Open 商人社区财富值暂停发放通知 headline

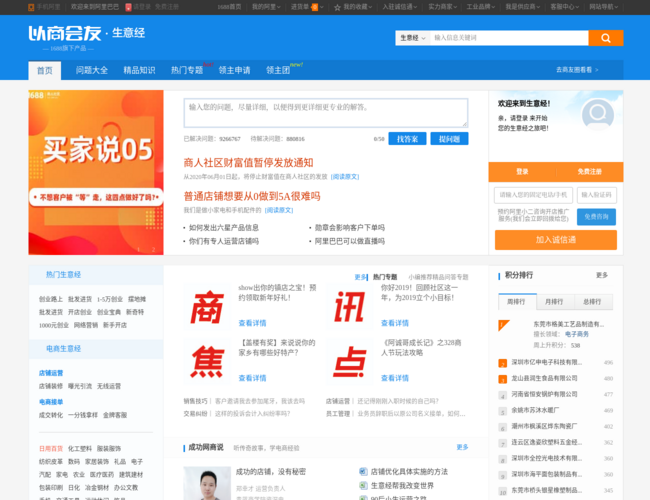248,163
